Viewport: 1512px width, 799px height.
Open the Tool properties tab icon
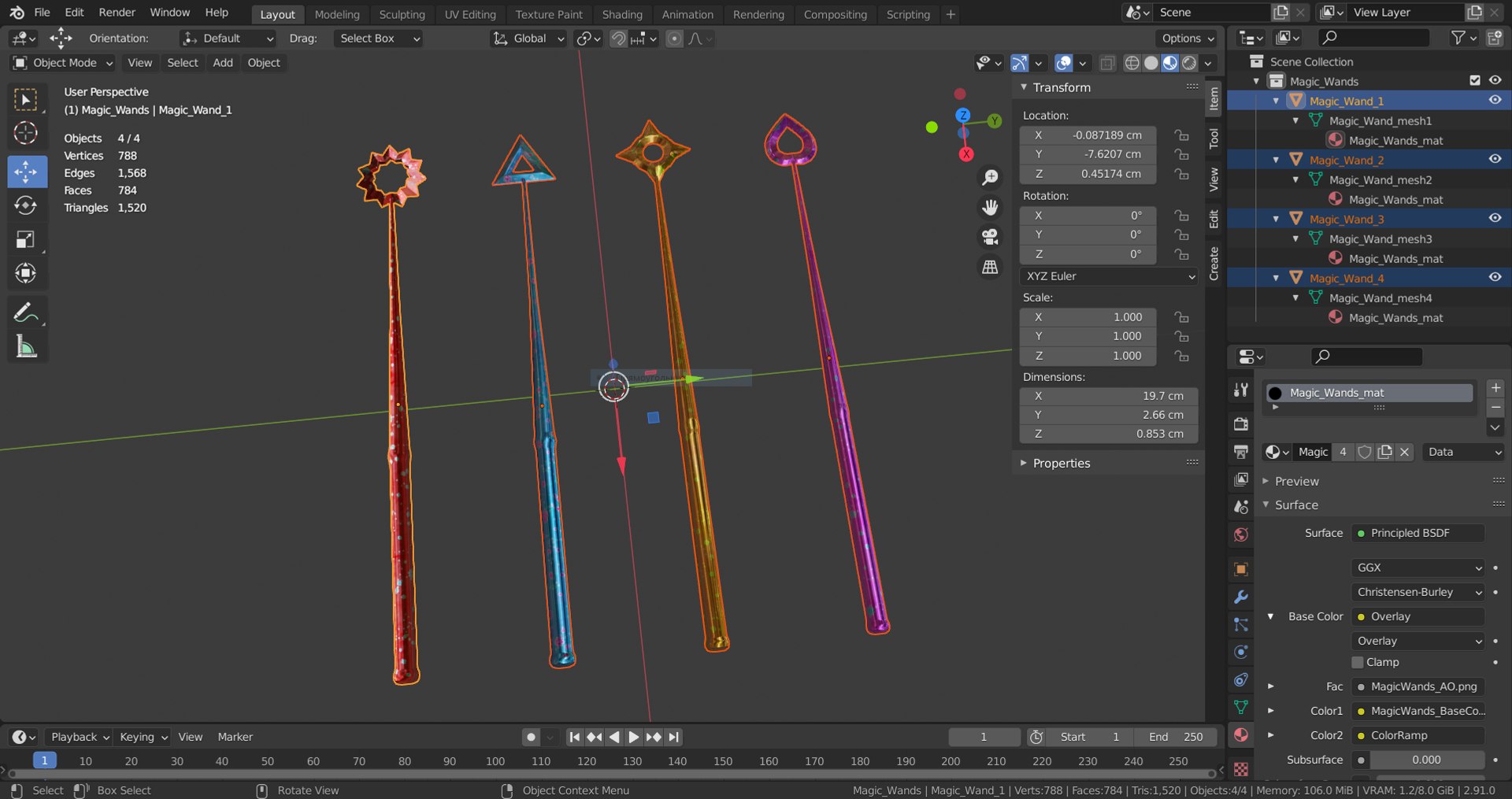click(x=1241, y=390)
